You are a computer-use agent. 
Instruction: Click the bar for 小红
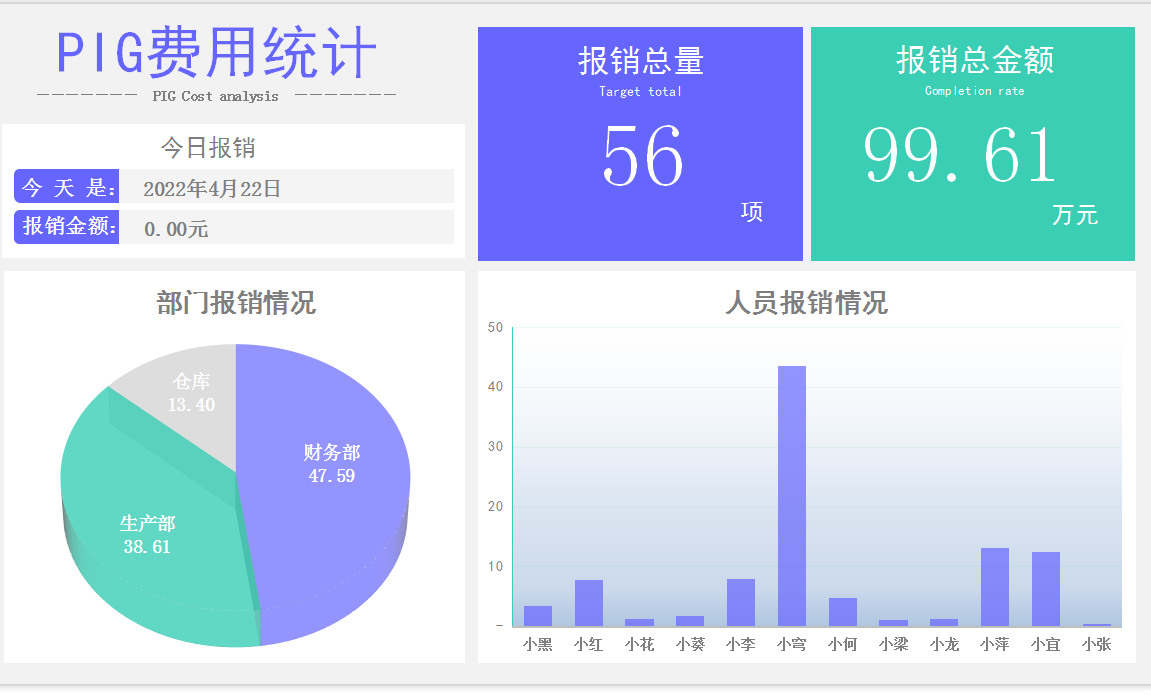click(589, 600)
